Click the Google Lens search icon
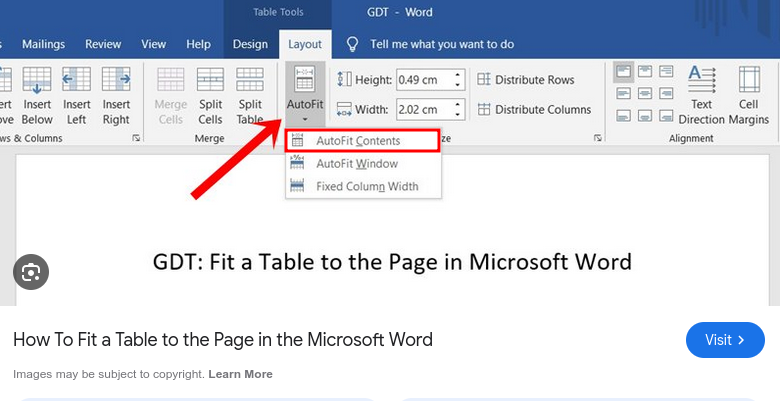 tap(31, 272)
